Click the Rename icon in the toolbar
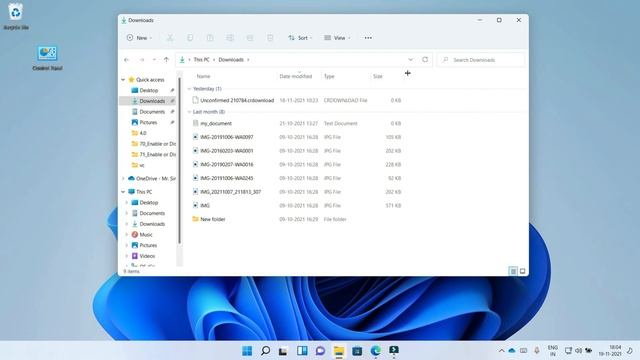The width and height of the screenshot is (640, 360). point(230,38)
